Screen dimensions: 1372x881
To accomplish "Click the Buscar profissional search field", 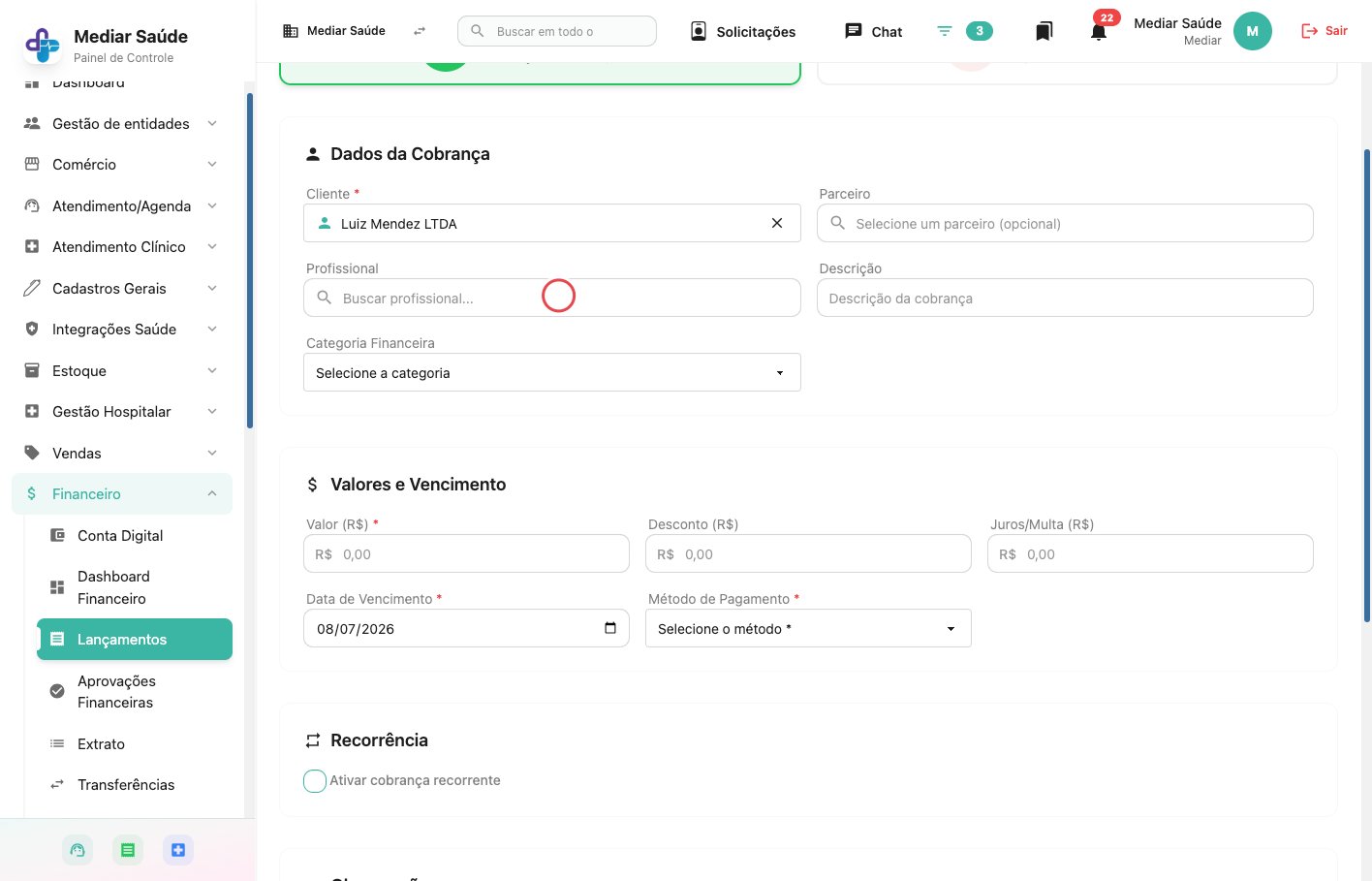I will [552, 298].
